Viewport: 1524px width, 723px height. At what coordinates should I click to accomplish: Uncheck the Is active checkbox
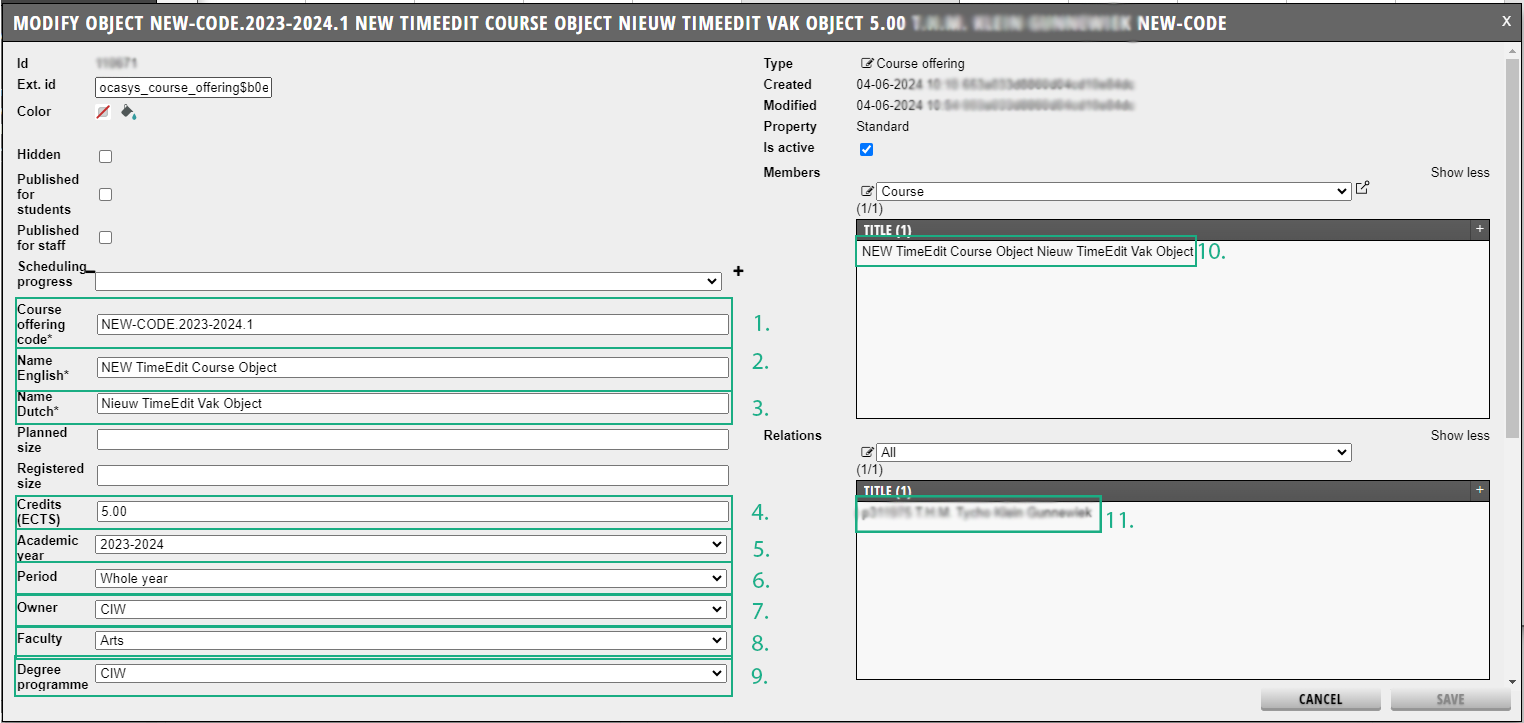tap(867, 149)
